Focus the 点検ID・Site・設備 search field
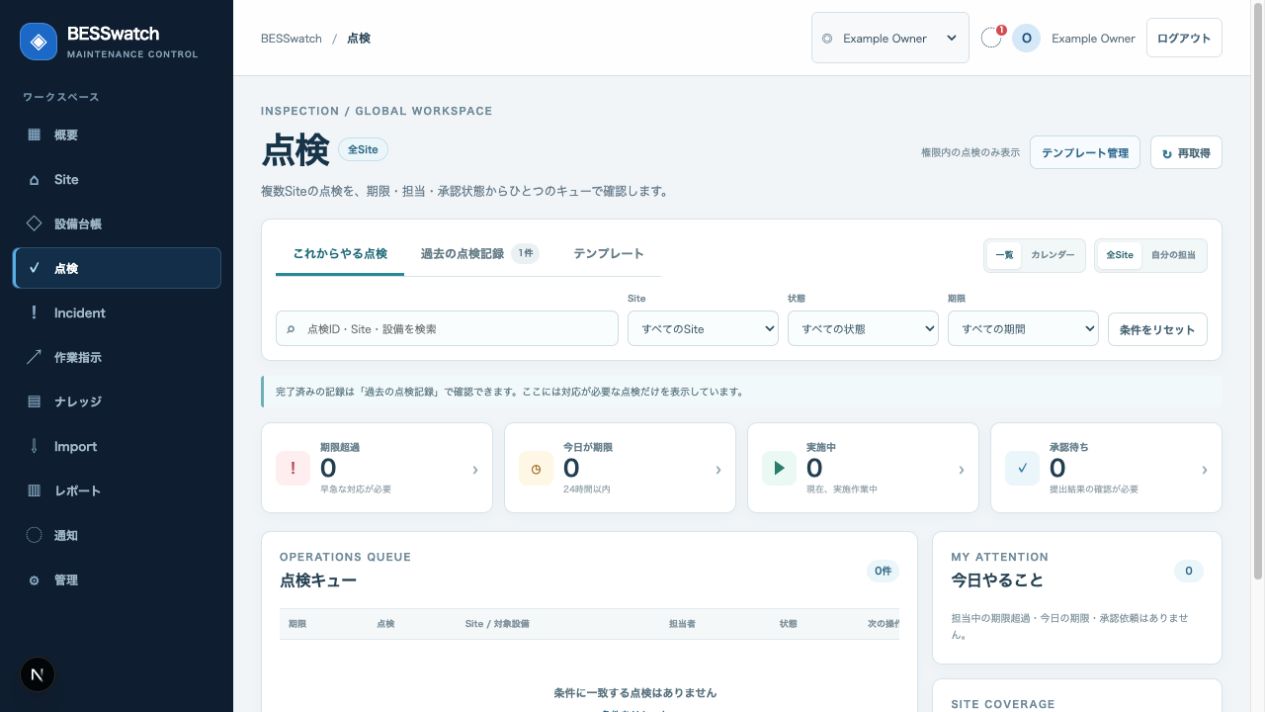Viewport: 1265px width, 712px height. [x=447, y=328]
